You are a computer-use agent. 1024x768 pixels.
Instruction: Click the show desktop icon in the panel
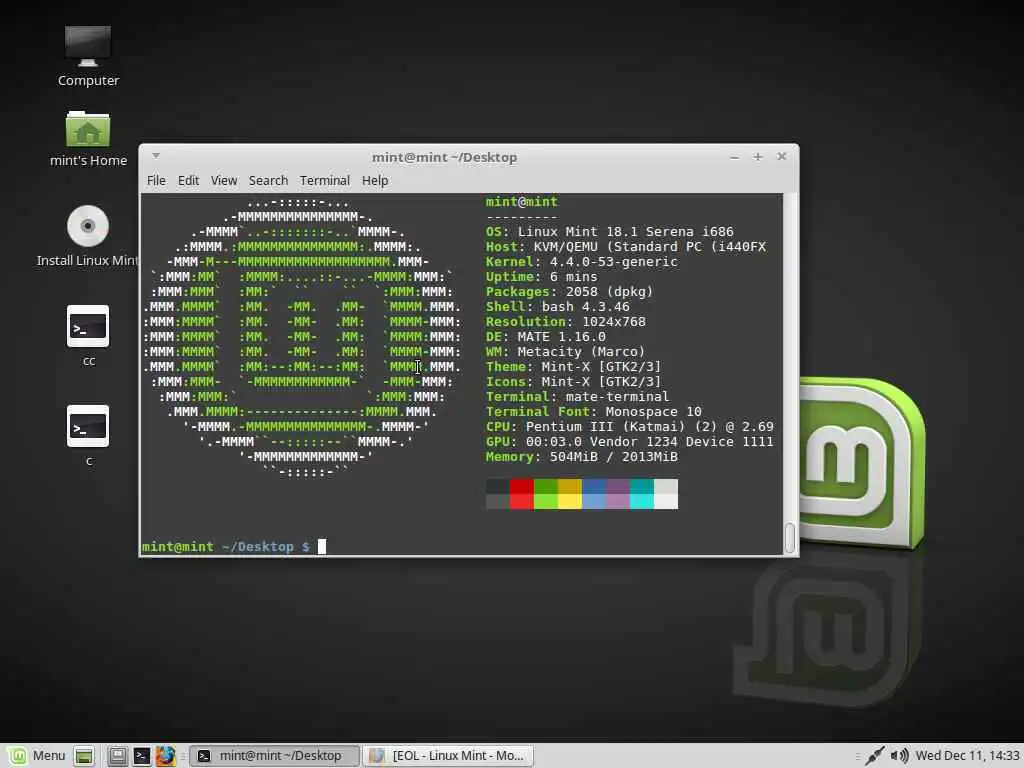(x=84, y=756)
